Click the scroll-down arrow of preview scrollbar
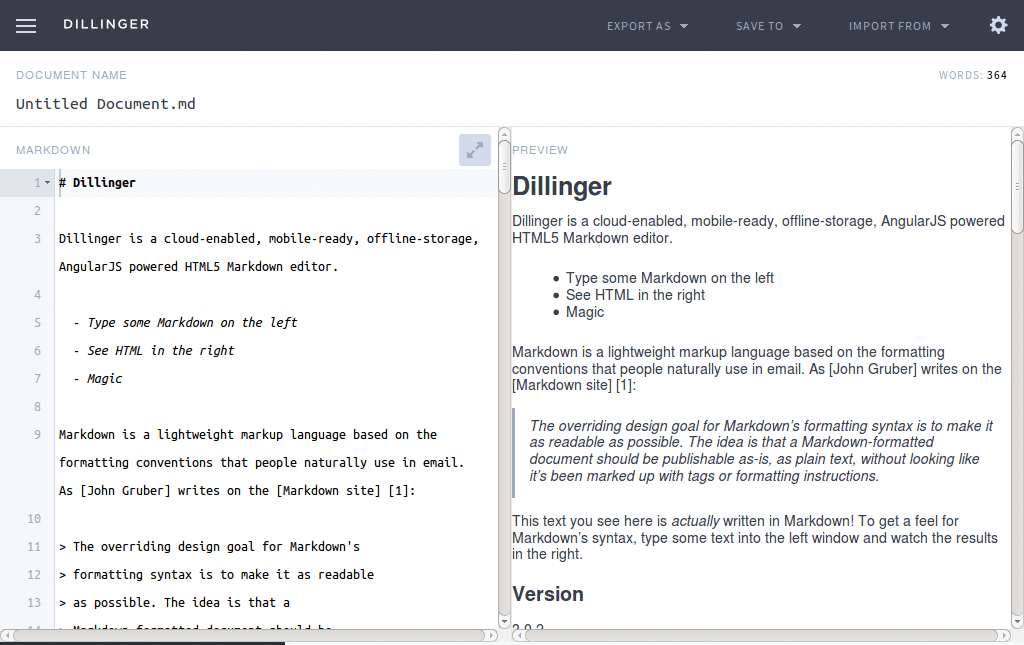 click(x=1017, y=621)
